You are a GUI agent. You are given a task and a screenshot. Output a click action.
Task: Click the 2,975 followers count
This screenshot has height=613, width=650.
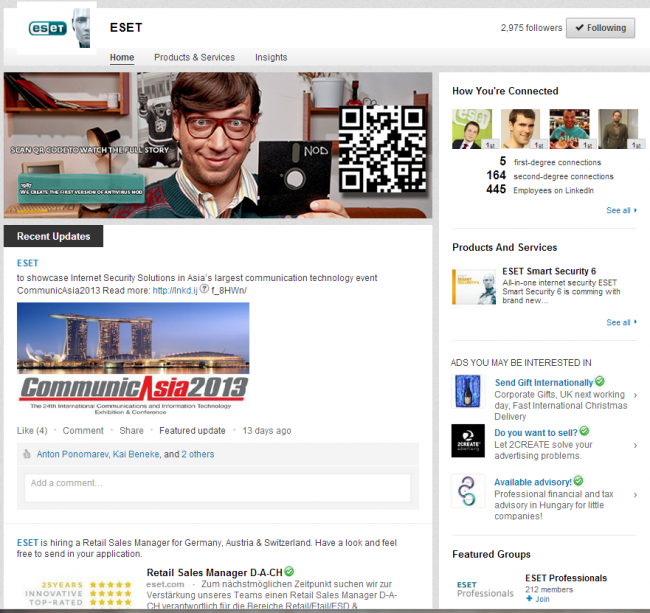click(x=531, y=28)
